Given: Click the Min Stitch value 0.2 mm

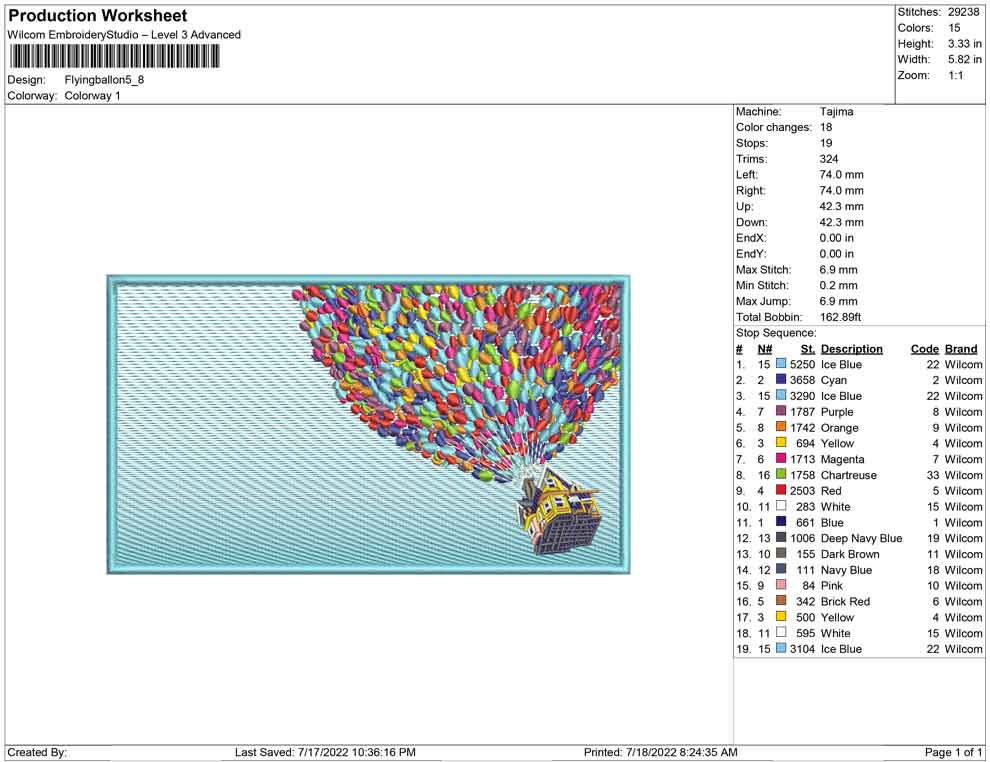Looking at the screenshot, I should point(838,285).
